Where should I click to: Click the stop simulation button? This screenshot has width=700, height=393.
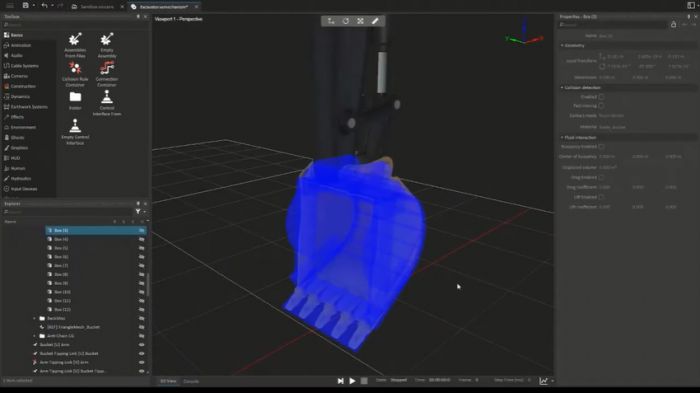(x=364, y=380)
